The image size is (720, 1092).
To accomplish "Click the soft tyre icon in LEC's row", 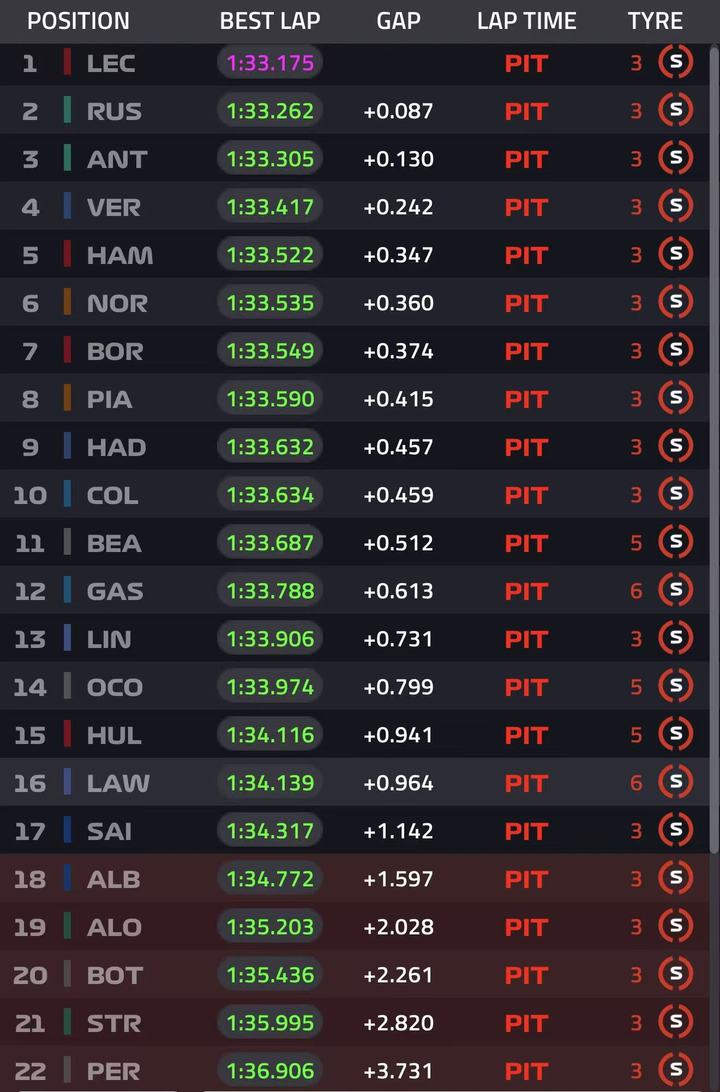I will [675, 63].
